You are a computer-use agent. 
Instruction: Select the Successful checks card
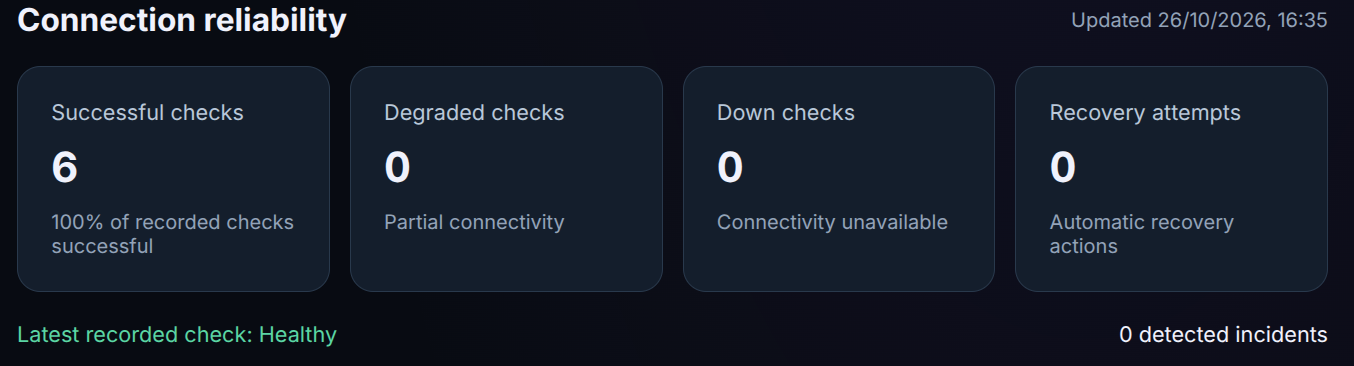click(x=173, y=179)
